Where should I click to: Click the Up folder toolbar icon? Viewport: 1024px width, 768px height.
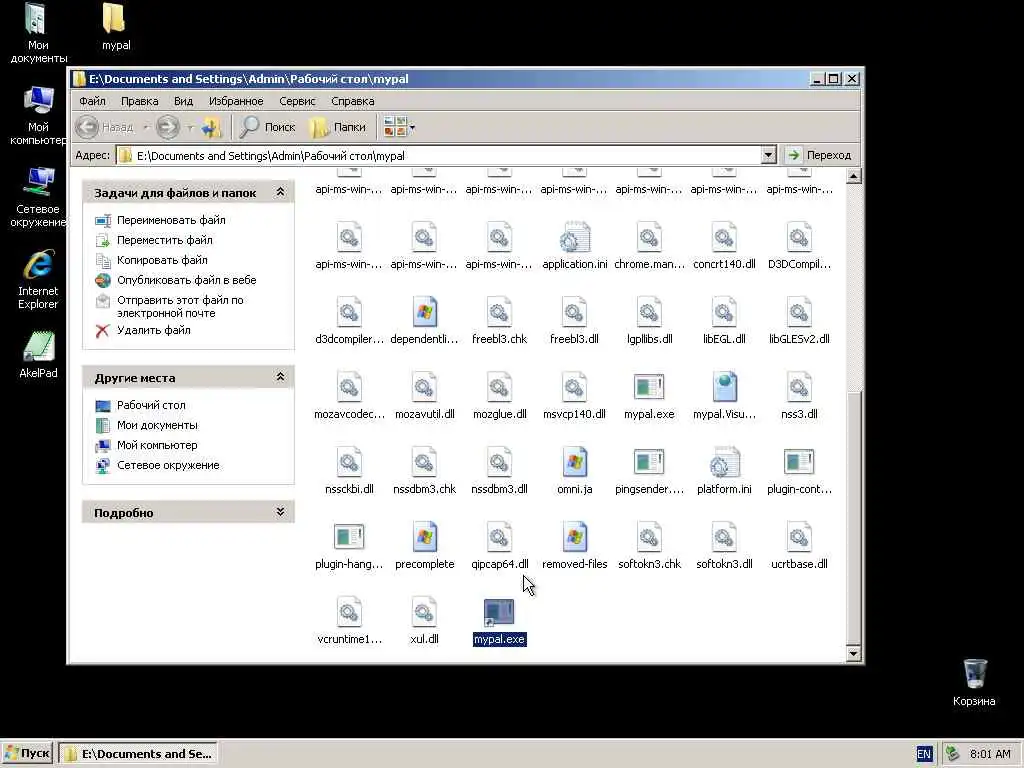(212, 127)
